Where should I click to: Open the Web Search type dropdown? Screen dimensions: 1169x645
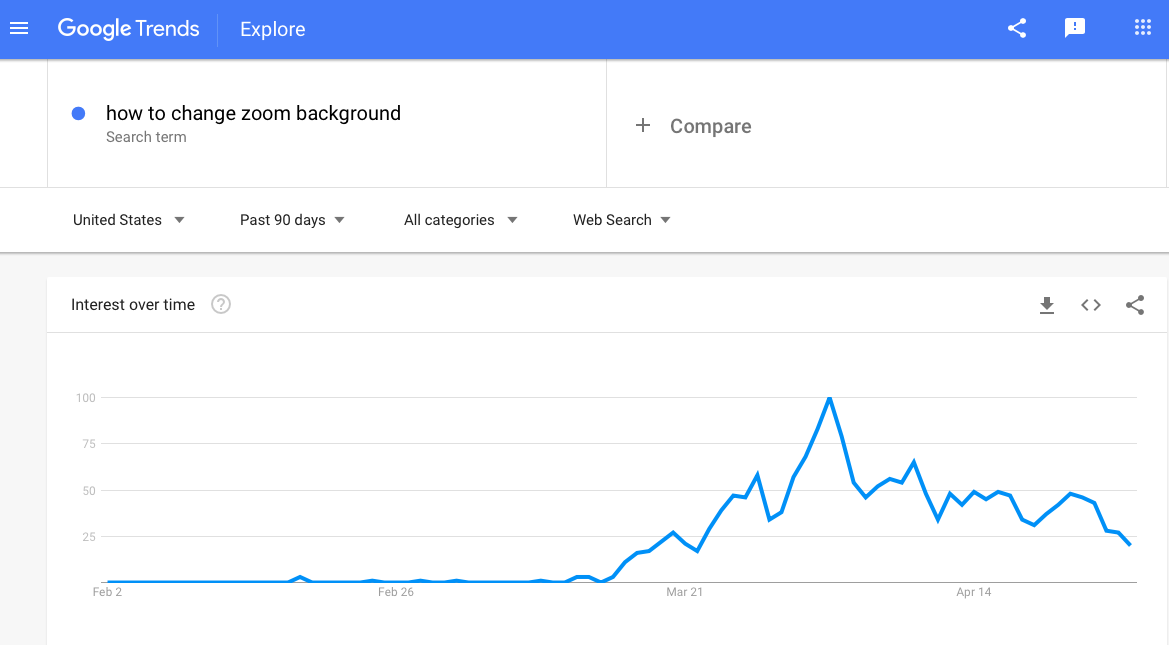click(x=622, y=220)
